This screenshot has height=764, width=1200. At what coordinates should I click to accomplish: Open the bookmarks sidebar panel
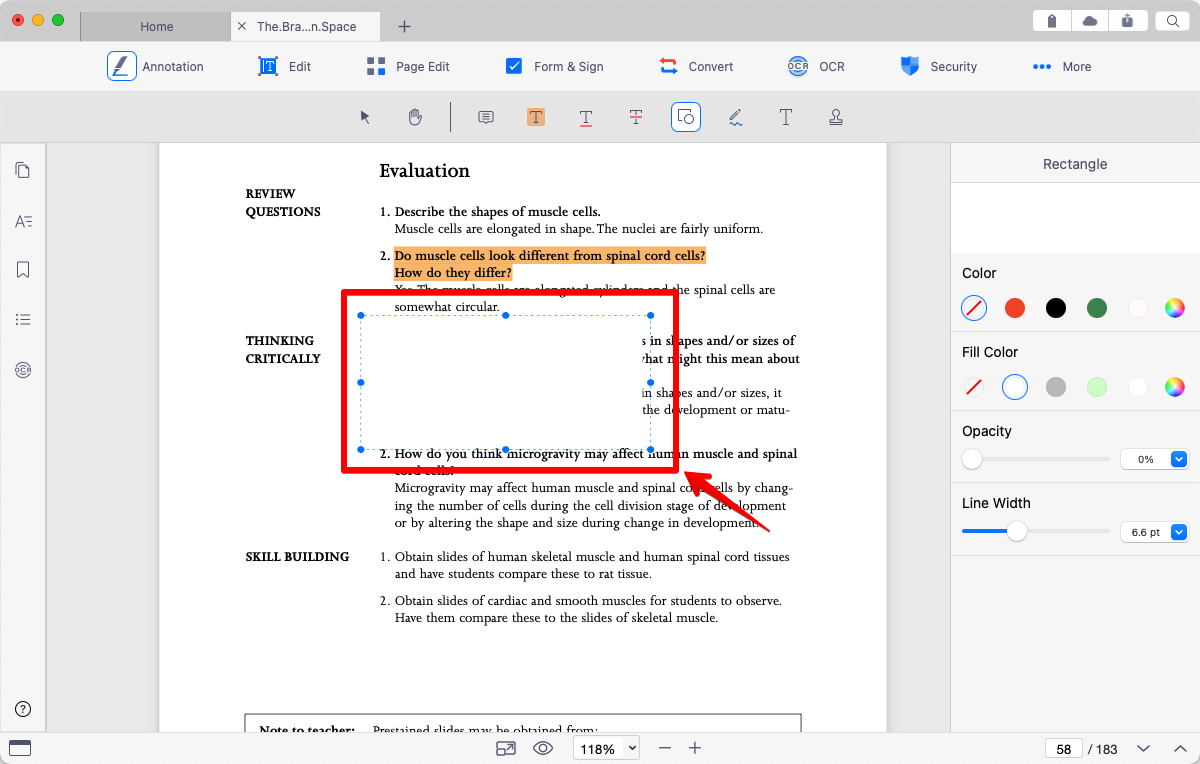pos(23,270)
